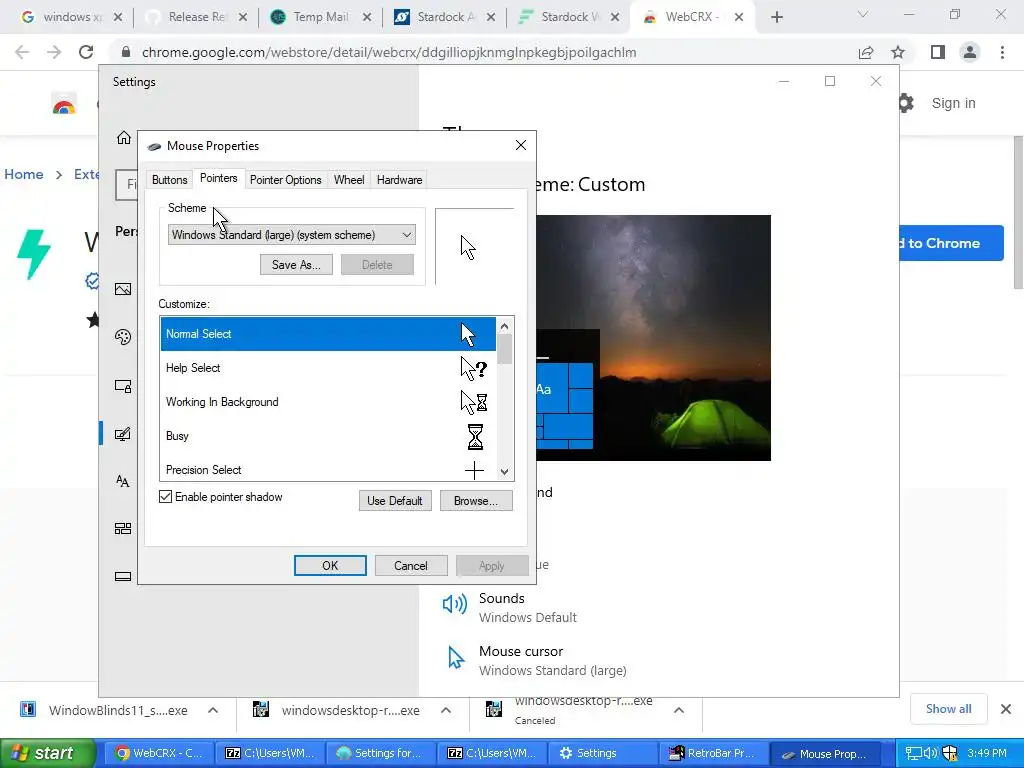Open Background section icon in Settings sidebar

[123, 289]
